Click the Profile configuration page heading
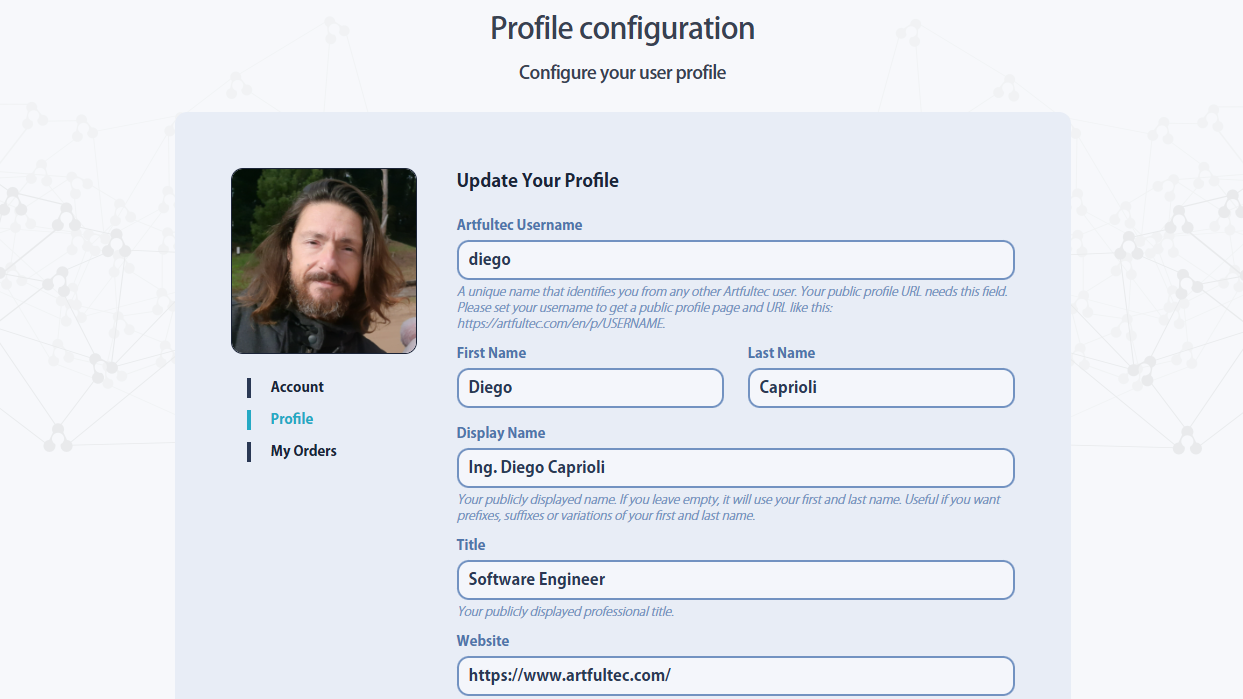 click(622, 29)
